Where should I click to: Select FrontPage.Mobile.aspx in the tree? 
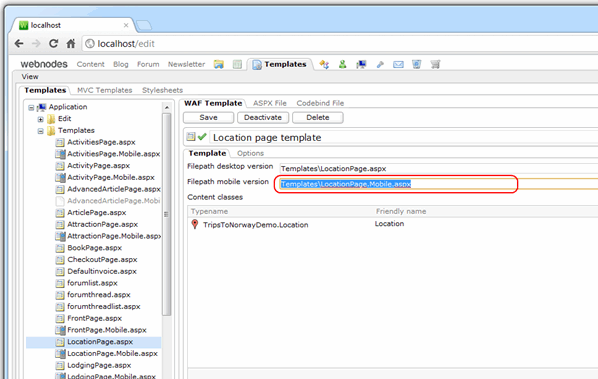107,331
